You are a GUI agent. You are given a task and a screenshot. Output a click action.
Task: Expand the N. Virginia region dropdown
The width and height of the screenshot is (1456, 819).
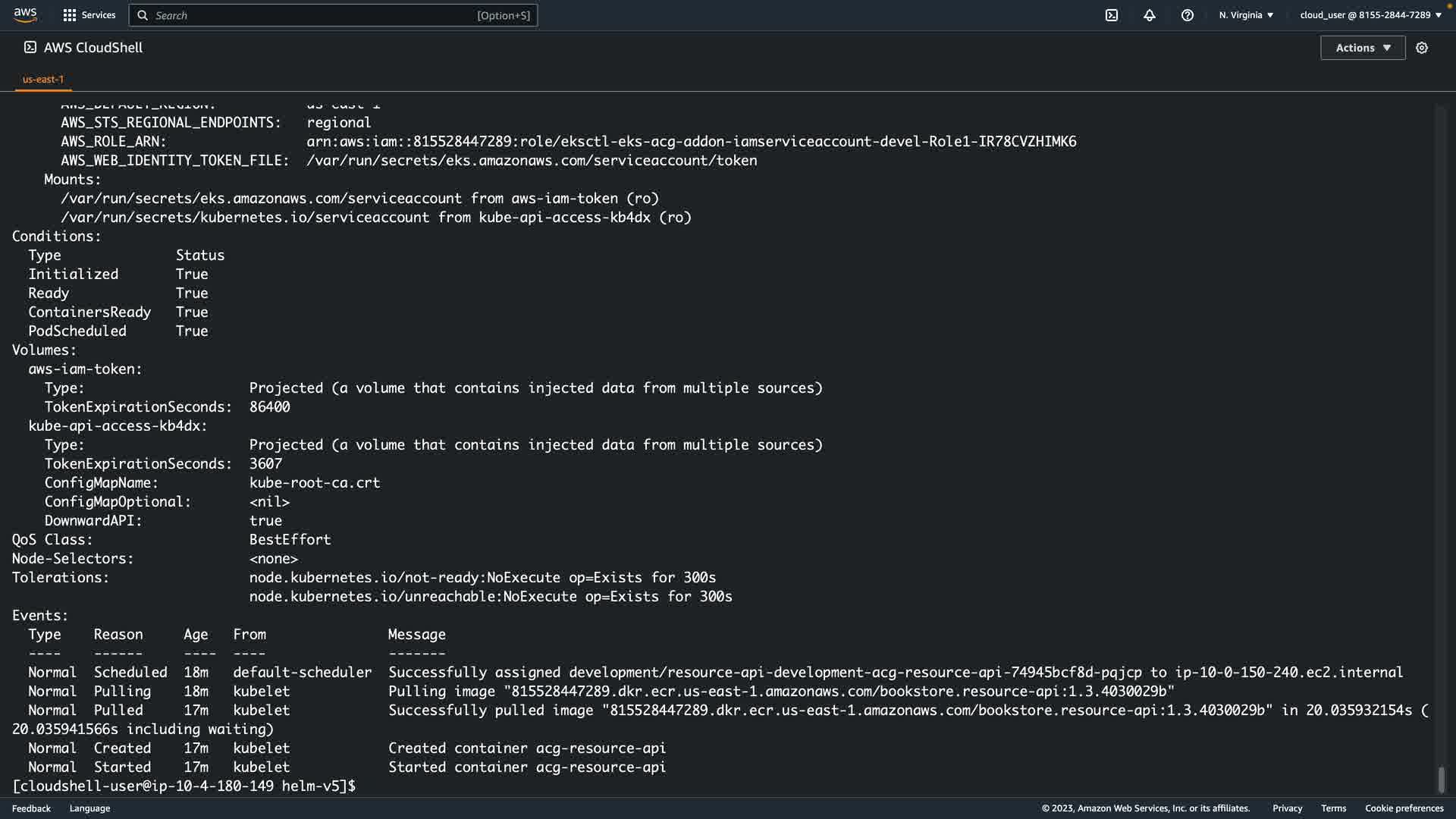[x=1246, y=15]
